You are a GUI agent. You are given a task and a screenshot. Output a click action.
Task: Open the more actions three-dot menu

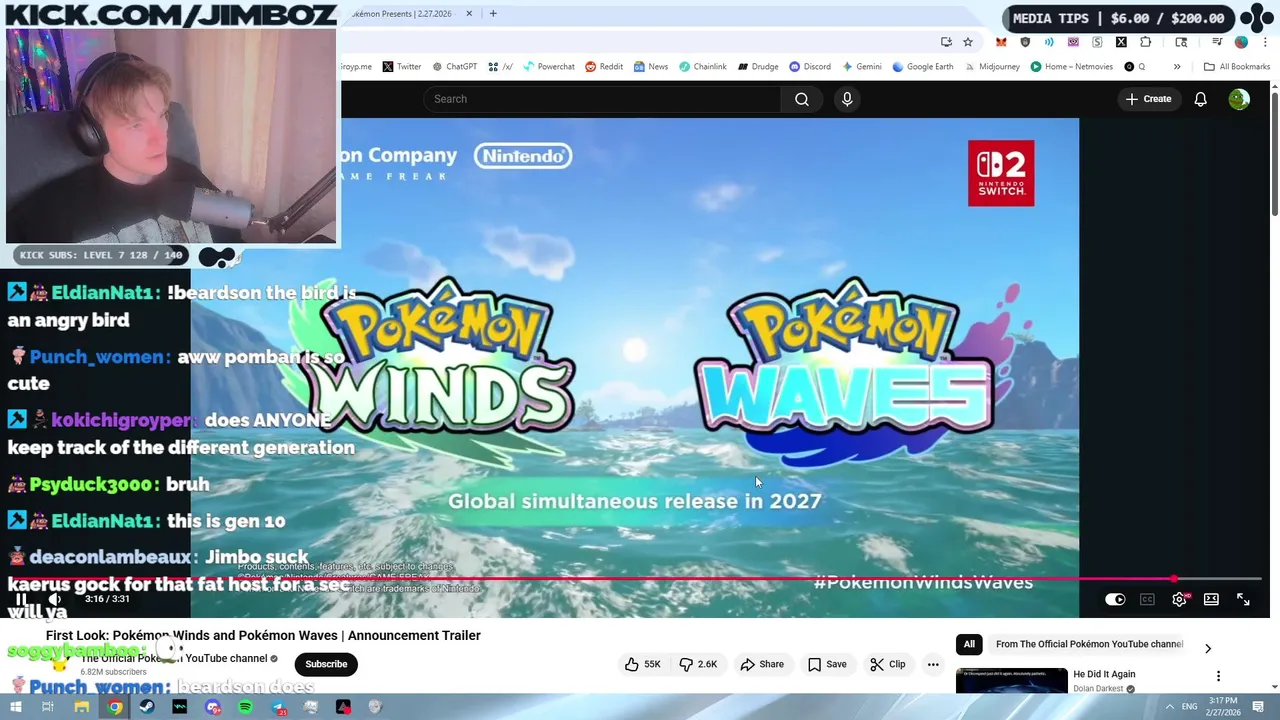click(933, 664)
